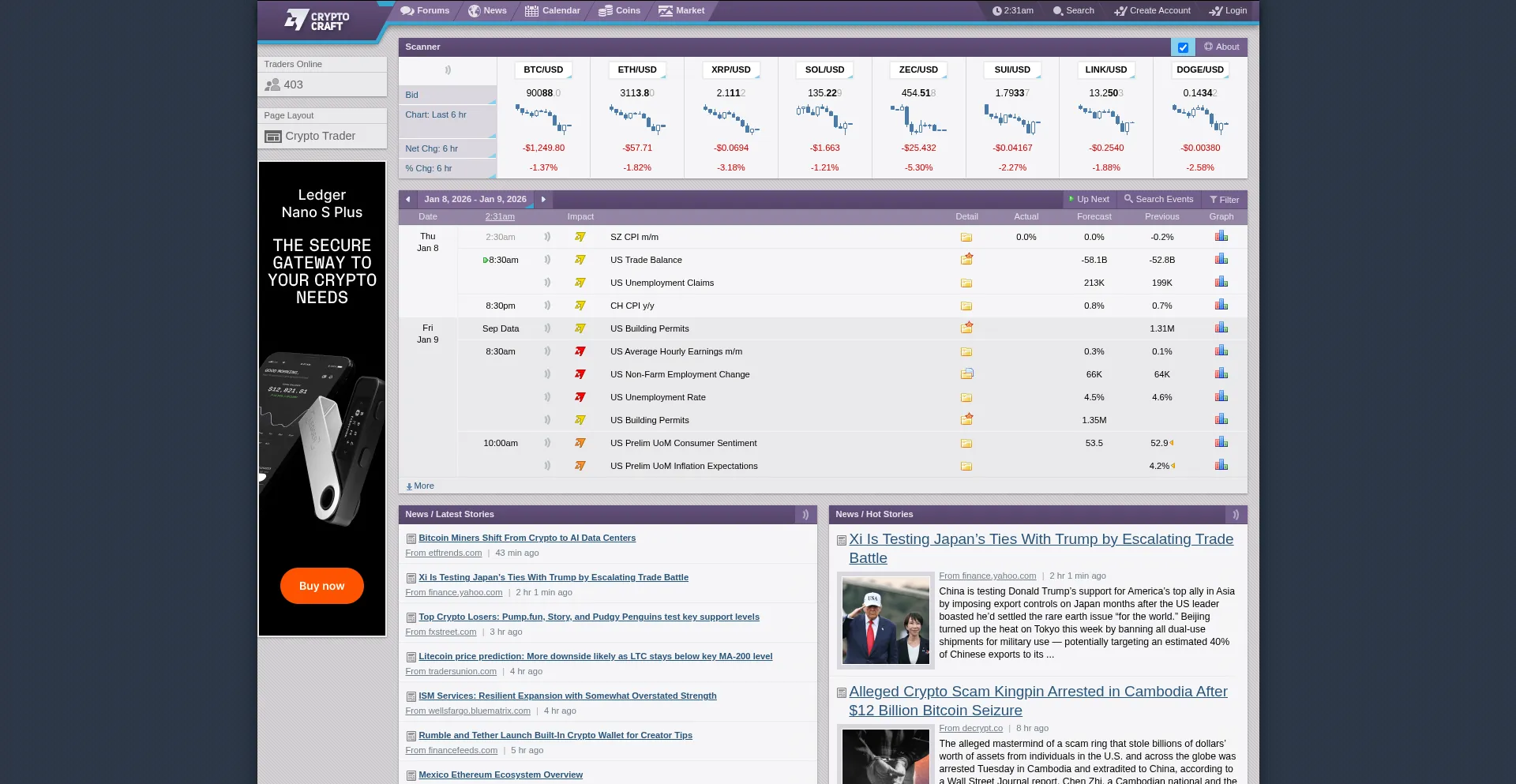Screen dimensions: 1516x784
Task: Open graph for US Trade Balance
Action: 1221,259
